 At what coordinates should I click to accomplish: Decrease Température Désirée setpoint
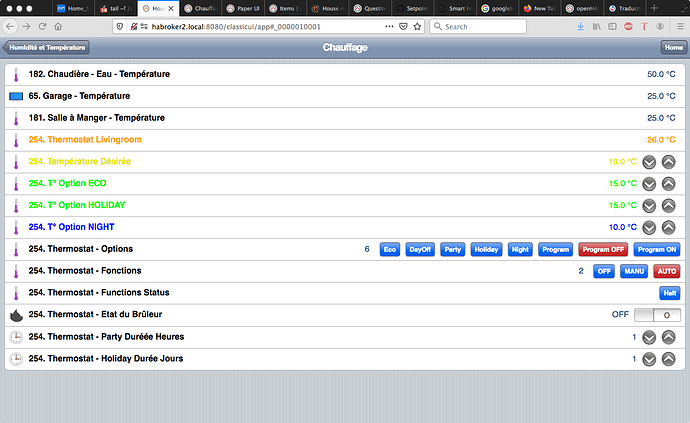point(649,162)
